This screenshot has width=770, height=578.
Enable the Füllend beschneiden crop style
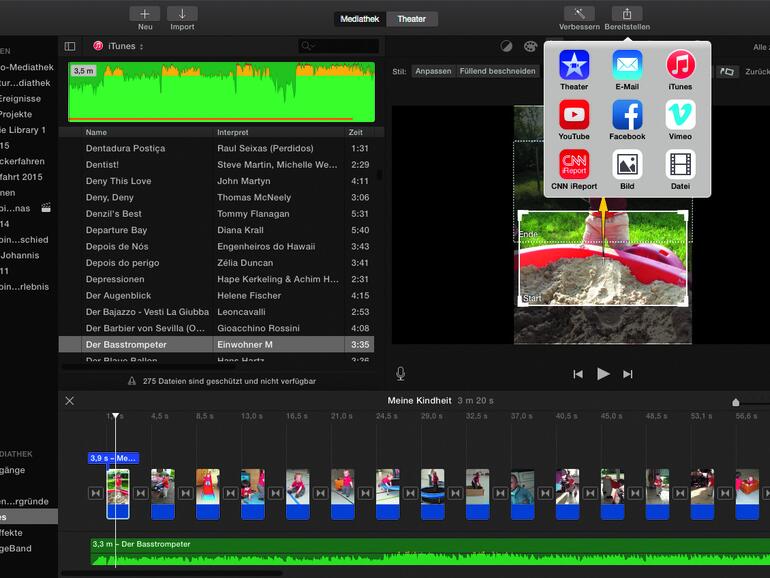[x=498, y=72]
